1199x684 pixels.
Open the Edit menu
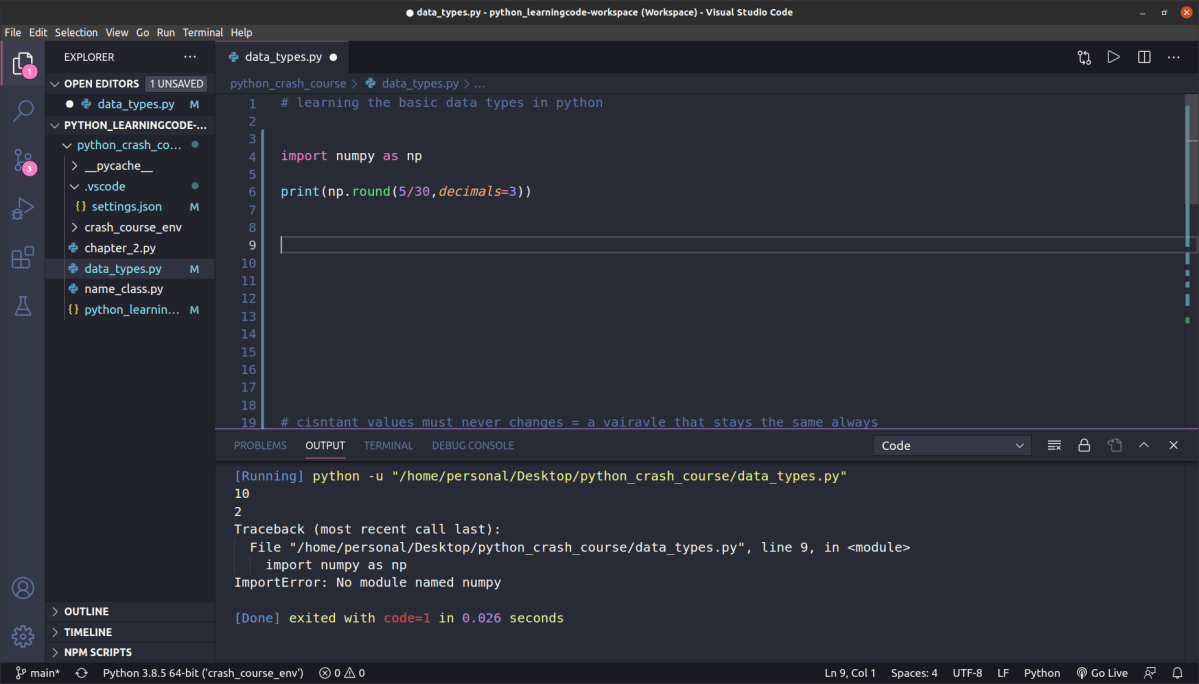(x=38, y=33)
